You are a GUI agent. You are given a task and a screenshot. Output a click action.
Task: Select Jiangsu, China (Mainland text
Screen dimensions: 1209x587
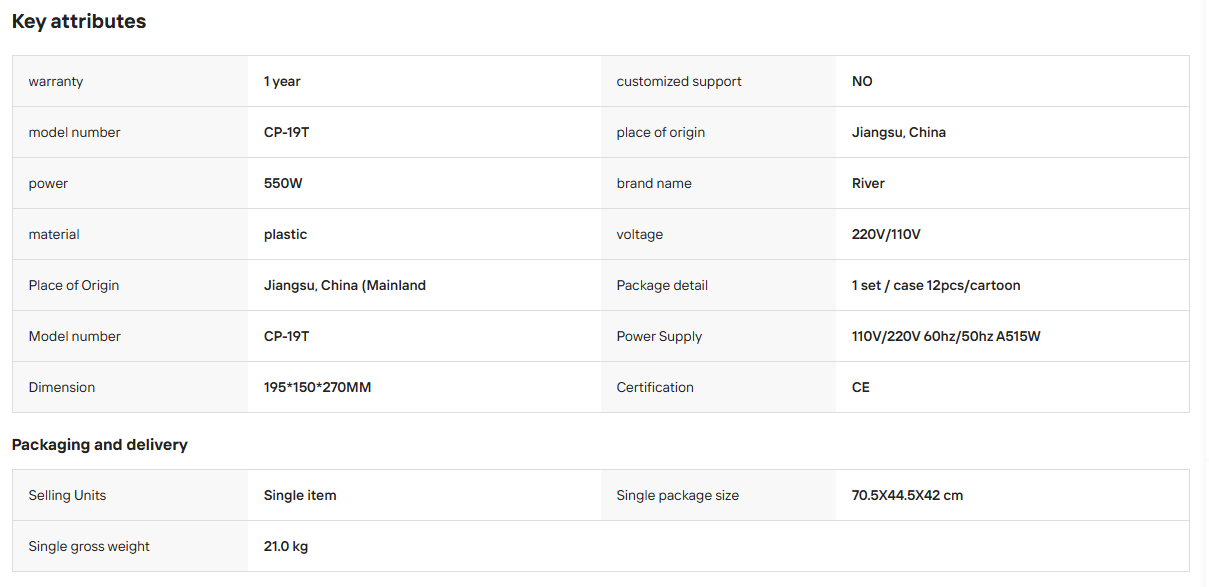pyautogui.click(x=345, y=285)
